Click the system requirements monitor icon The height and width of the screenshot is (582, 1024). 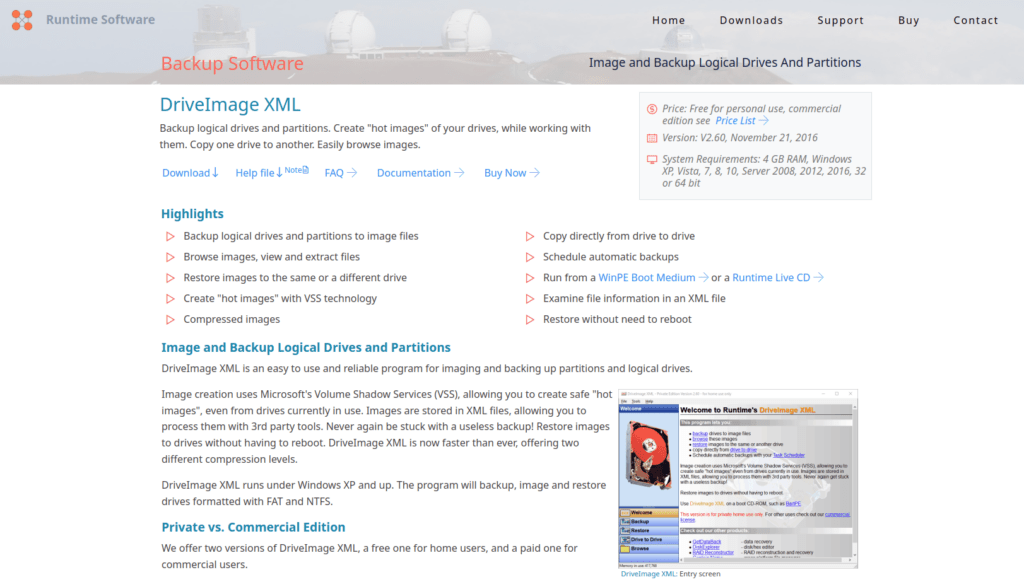[x=652, y=159]
